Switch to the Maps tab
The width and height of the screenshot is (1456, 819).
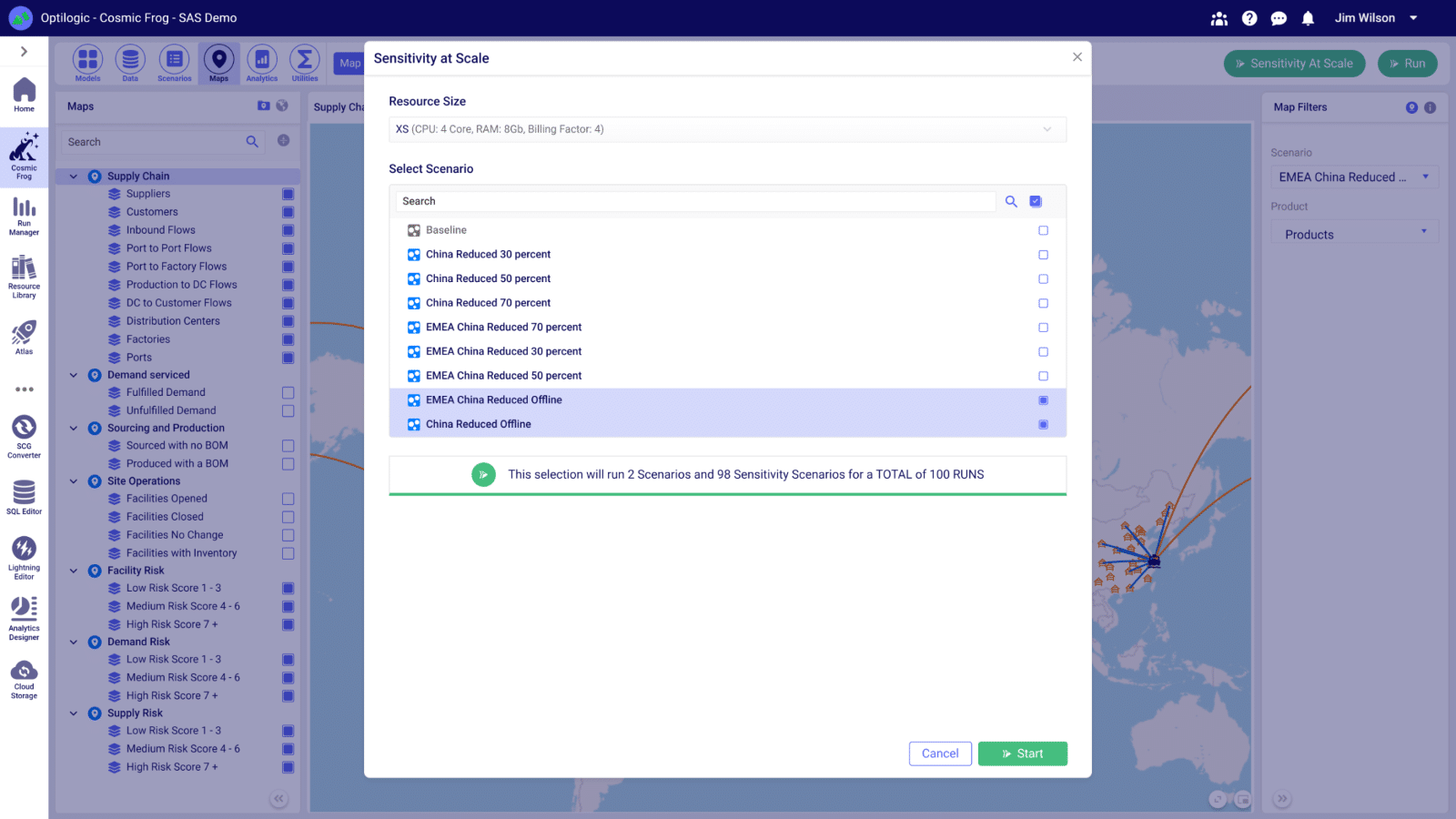pos(218,64)
